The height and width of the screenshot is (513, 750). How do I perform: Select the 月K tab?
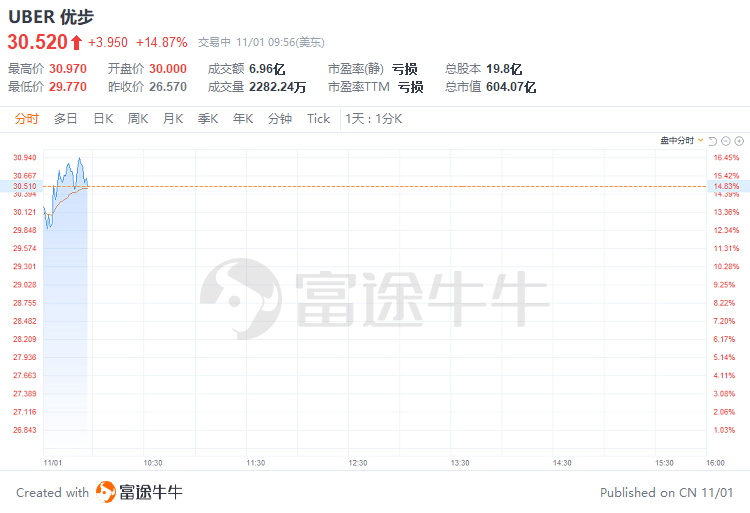coord(173,119)
